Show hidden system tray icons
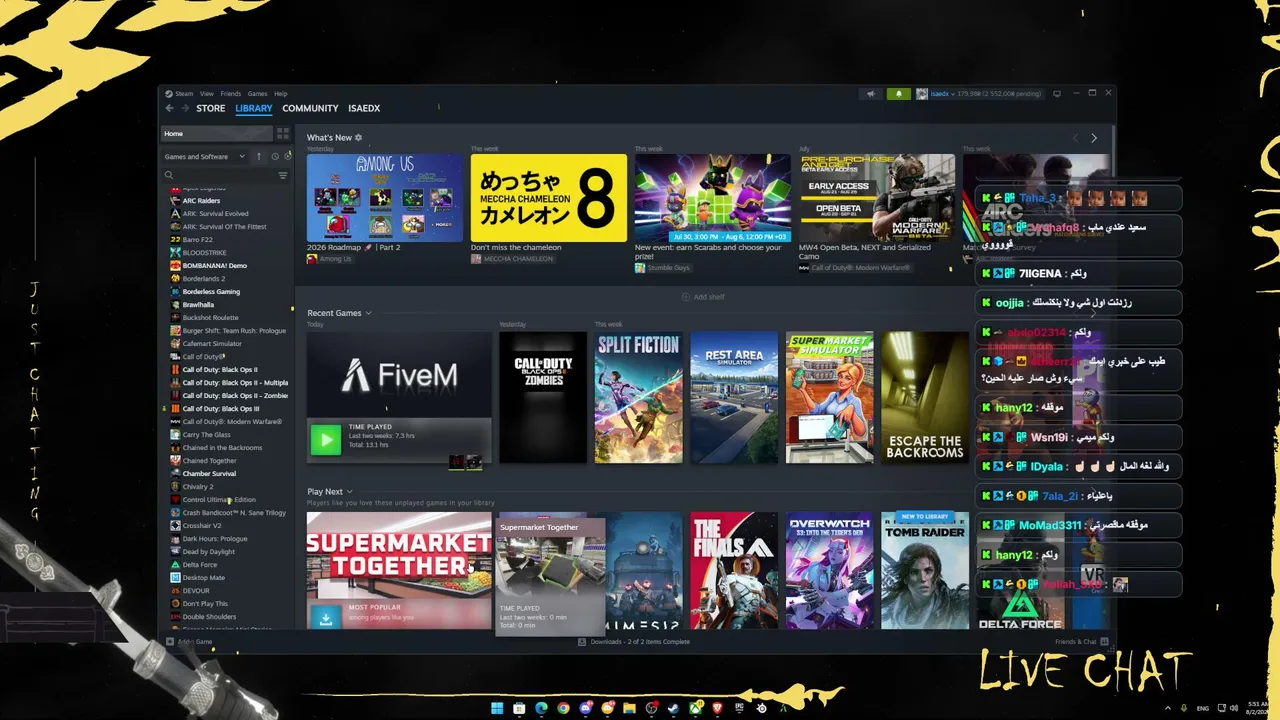1280x720 pixels. point(1167,708)
